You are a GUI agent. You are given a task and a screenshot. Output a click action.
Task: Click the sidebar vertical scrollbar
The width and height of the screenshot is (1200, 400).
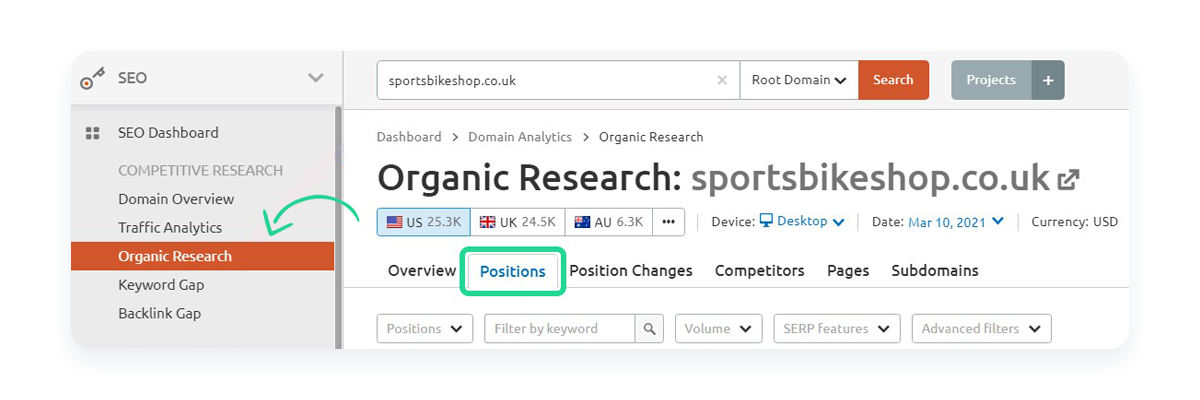click(x=338, y=228)
